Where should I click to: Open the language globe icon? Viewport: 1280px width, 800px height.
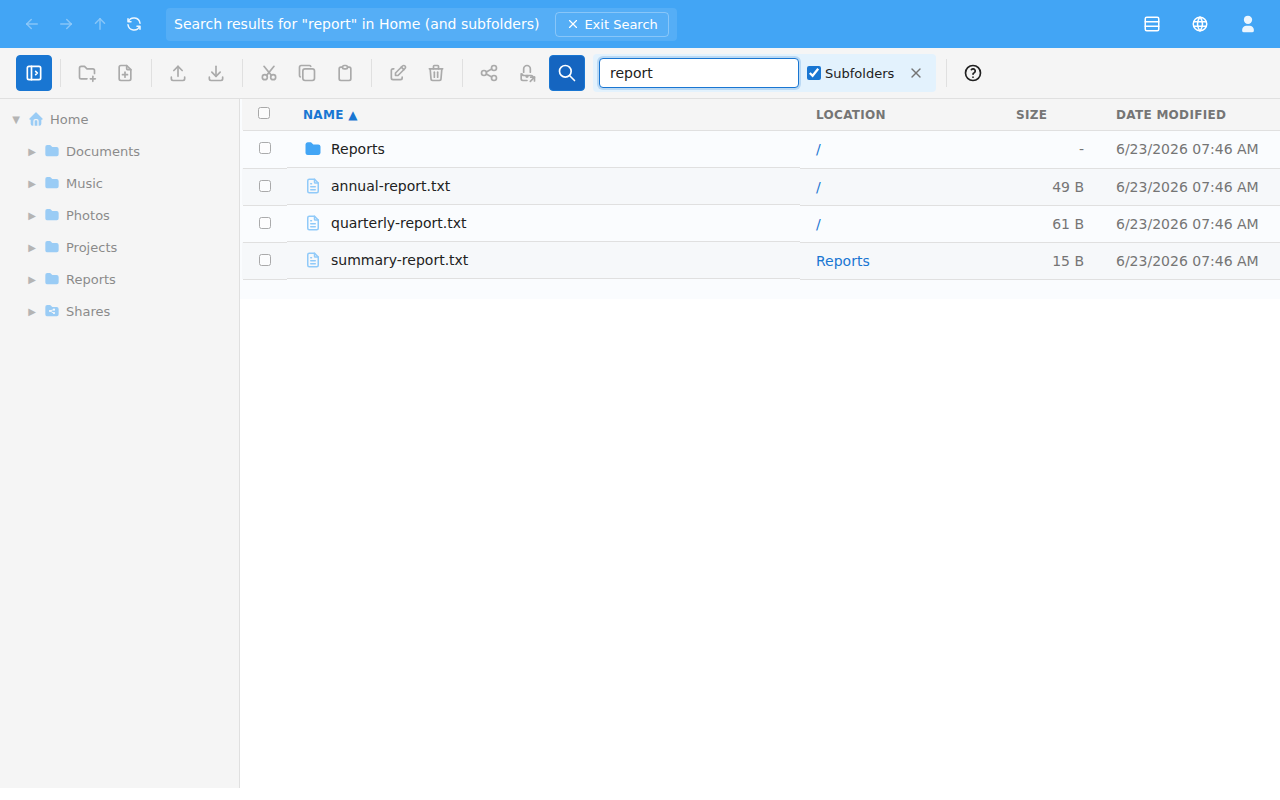[1200, 24]
